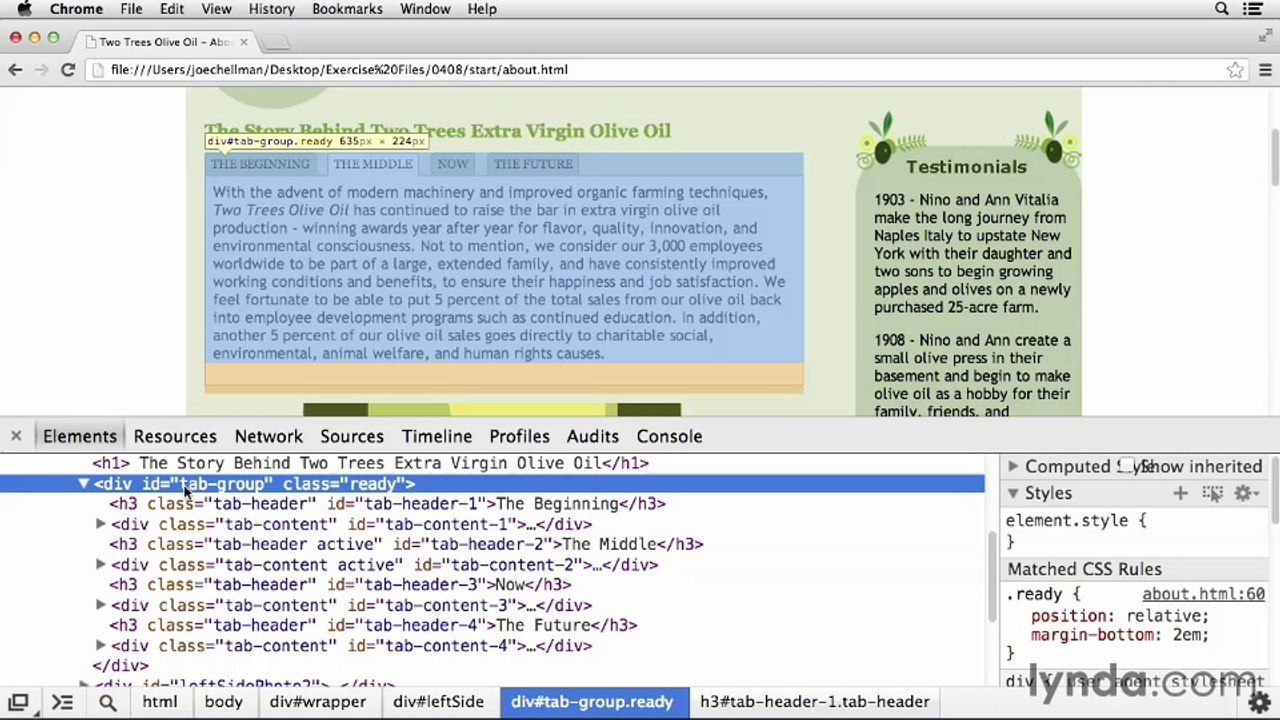Toggle the Show inherited checkbox
The image size is (1280, 720).
tap(1128, 466)
